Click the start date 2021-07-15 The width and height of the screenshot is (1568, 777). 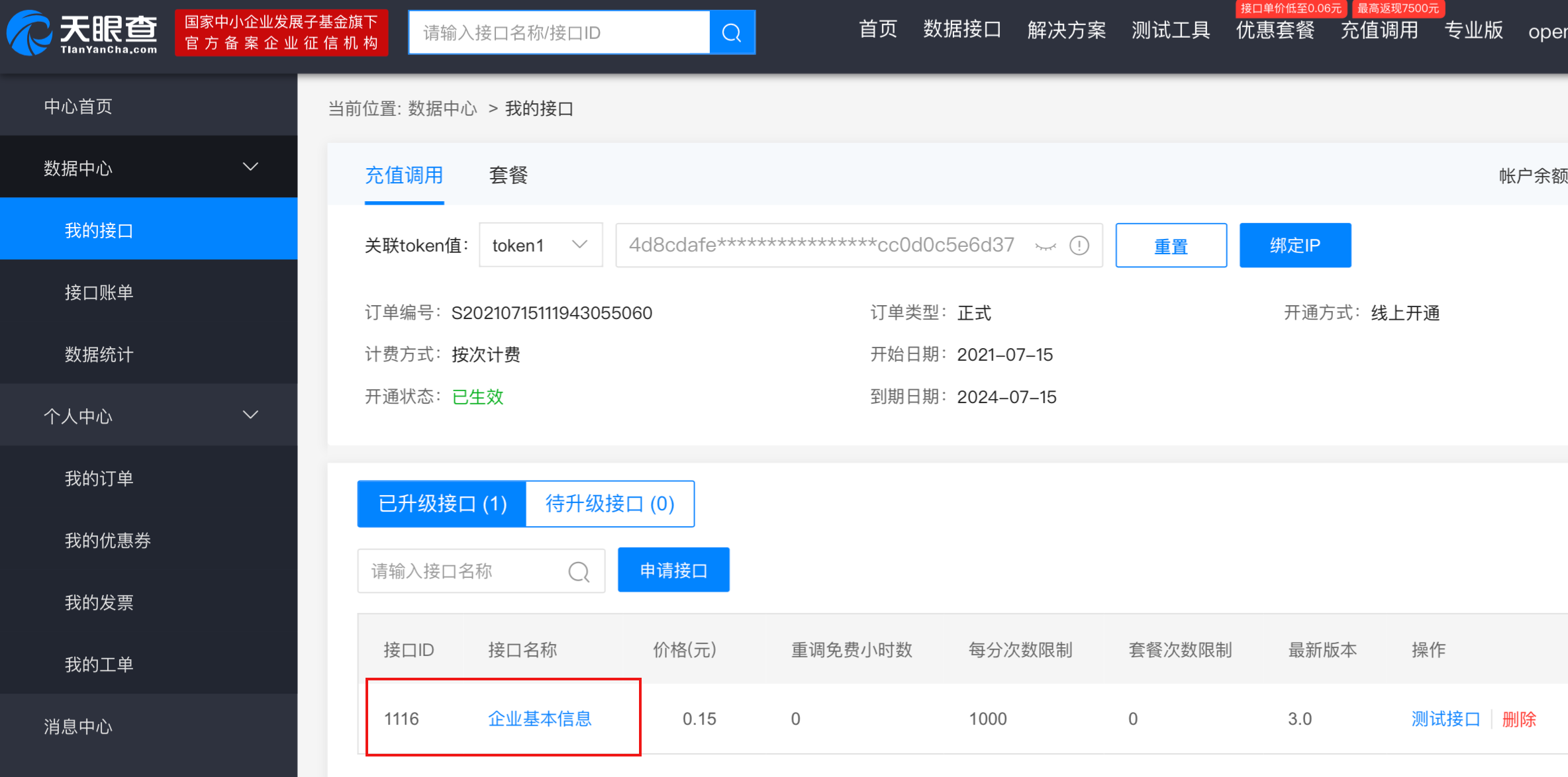click(1004, 354)
